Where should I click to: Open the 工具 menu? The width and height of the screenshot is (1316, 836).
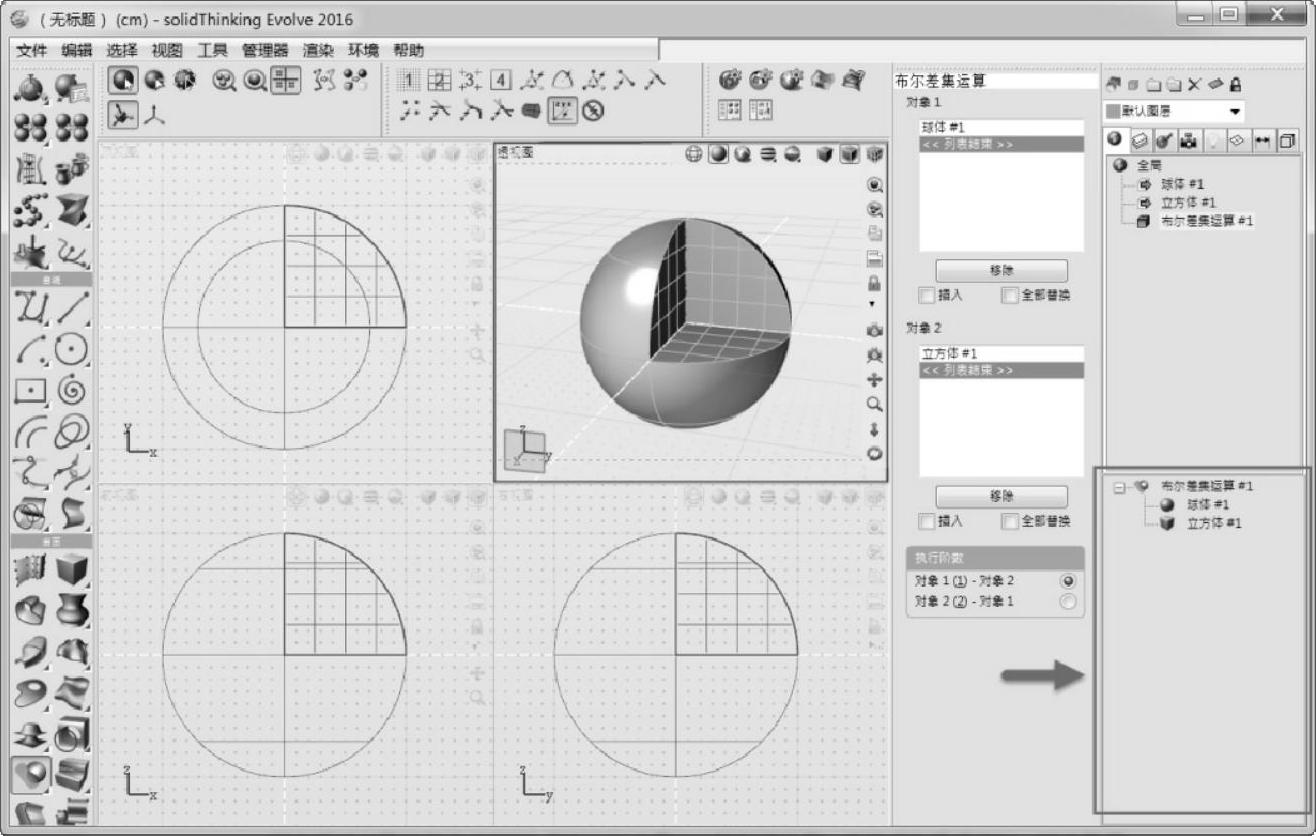pyautogui.click(x=212, y=50)
